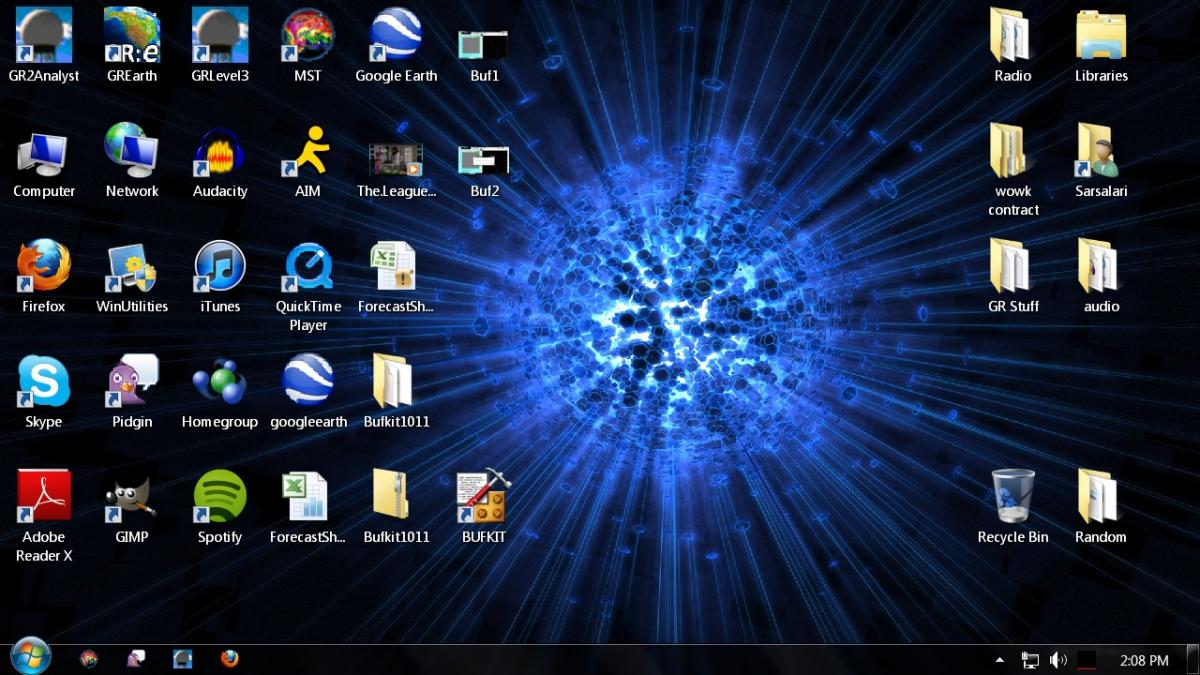The height and width of the screenshot is (675, 1200).
Task: Click the AIM shortcut icon
Action: click(x=308, y=161)
